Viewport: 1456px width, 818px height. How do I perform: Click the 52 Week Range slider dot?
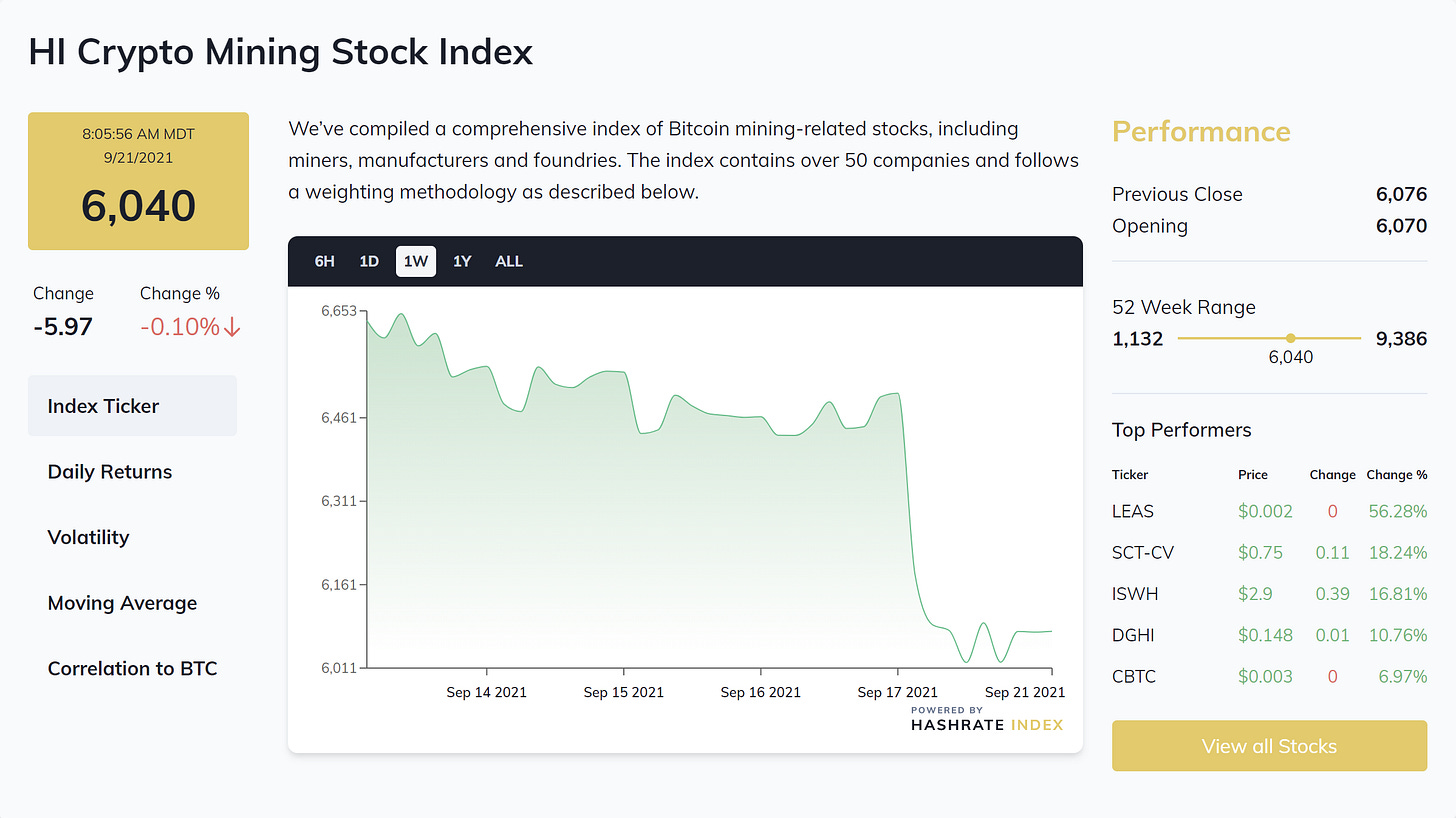tap(1290, 338)
